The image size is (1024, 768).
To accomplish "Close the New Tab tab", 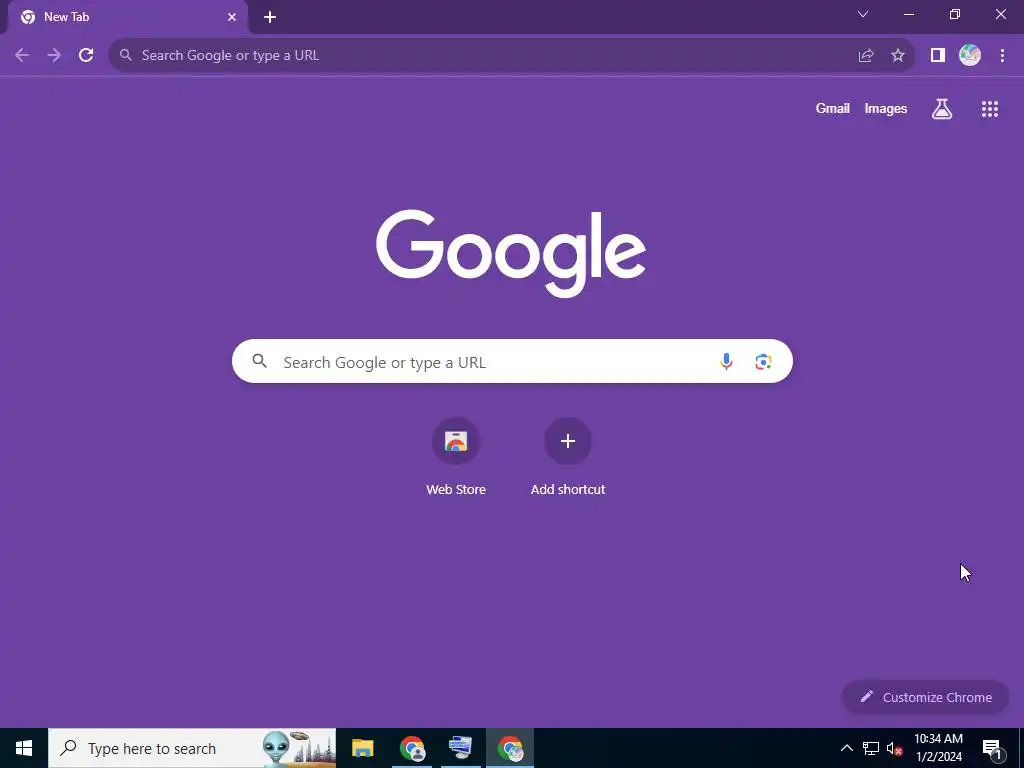I will point(232,17).
